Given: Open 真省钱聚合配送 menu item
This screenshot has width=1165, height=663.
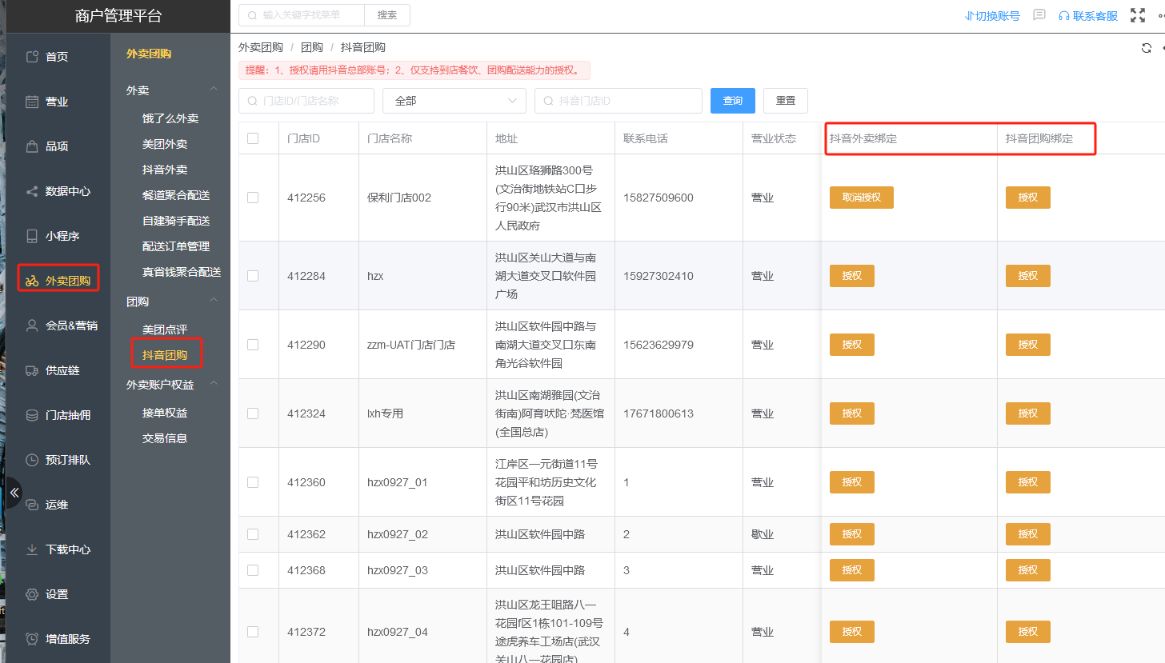Looking at the screenshot, I should point(181,272).
